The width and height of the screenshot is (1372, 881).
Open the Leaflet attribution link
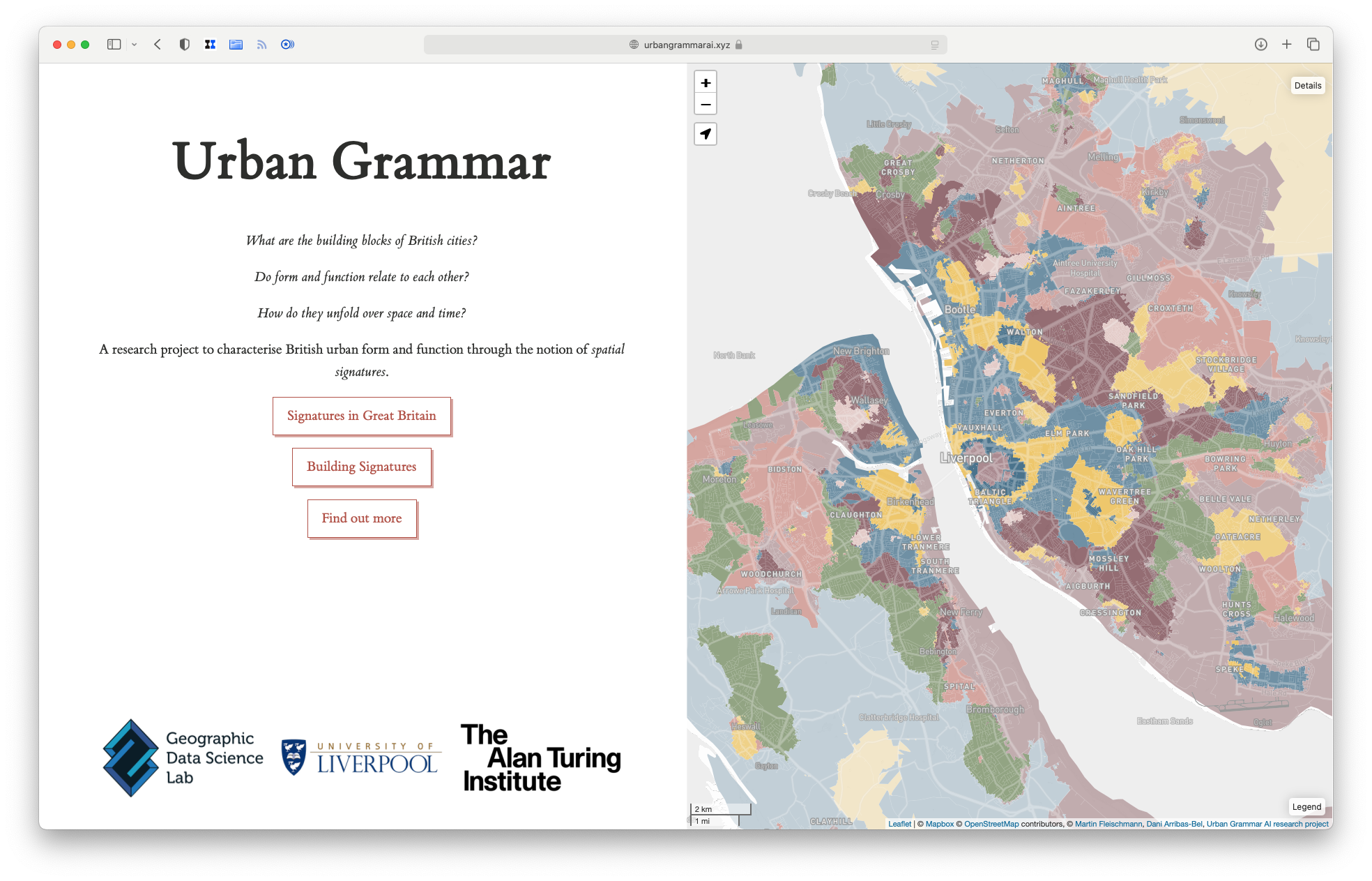coord(899,824)
